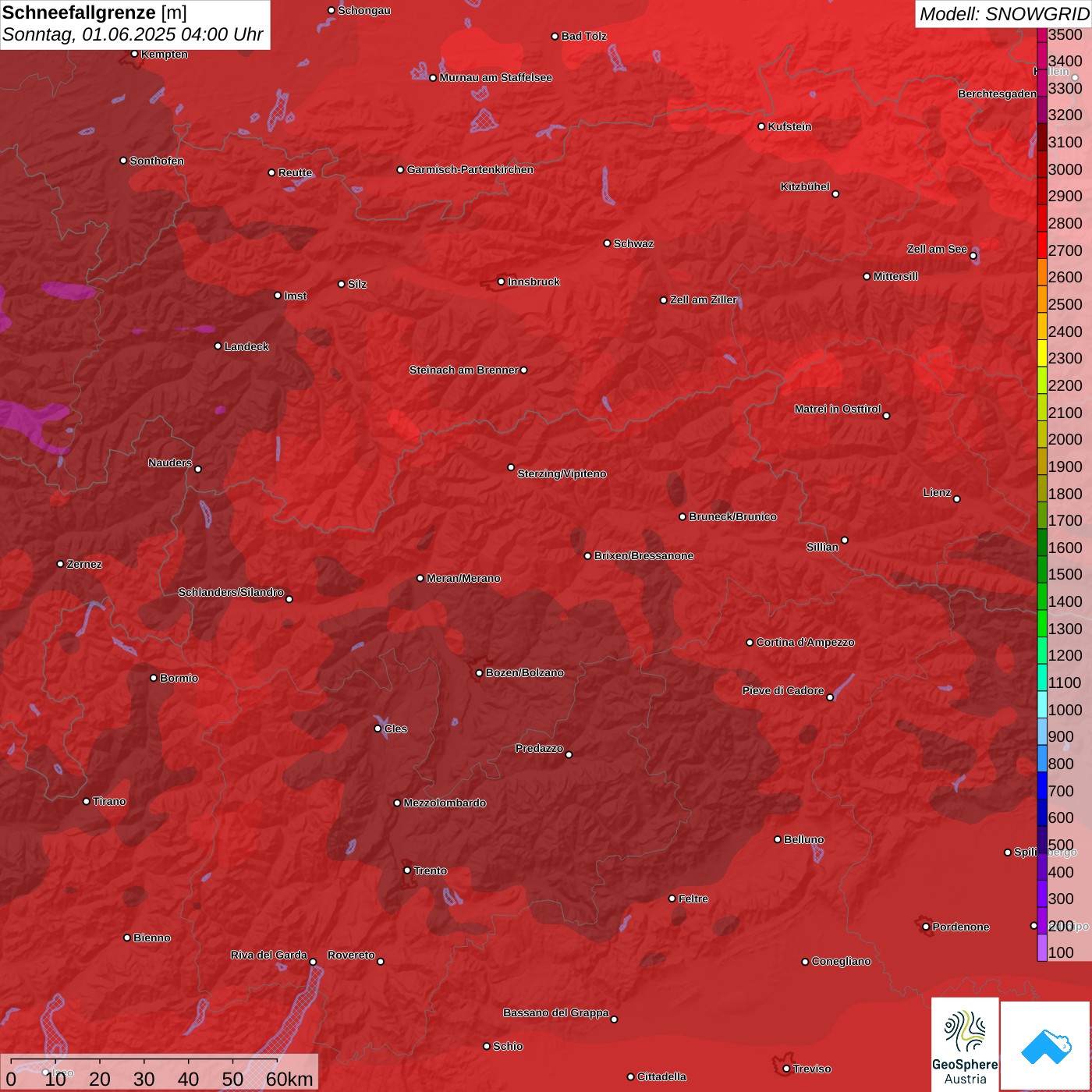Viewport: 1092px width, 1092px height.
Task: Click the Sonthofen label
Action: (x=158, y=161)
